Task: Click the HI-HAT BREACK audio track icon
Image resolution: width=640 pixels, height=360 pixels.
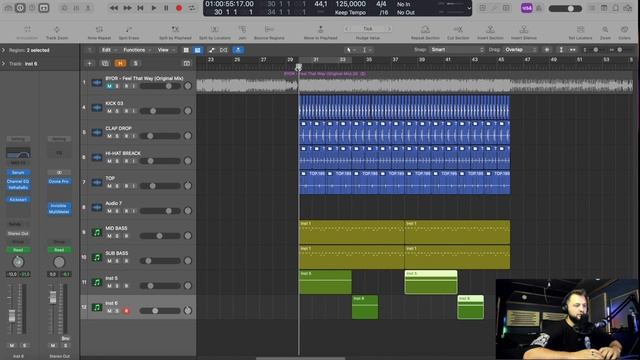Action: pos(97,157)
